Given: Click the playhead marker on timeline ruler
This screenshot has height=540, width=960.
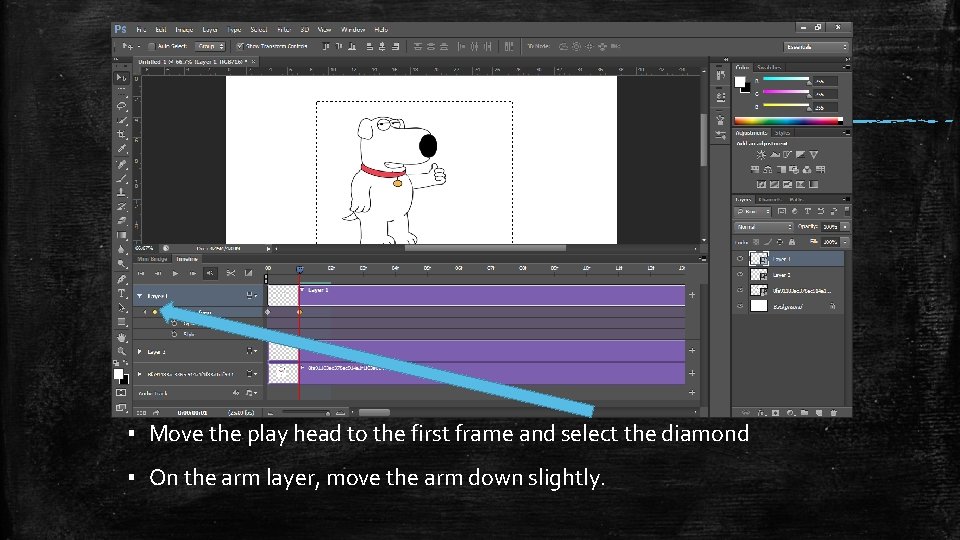Looking at the screenshot, I should [299, 269].
